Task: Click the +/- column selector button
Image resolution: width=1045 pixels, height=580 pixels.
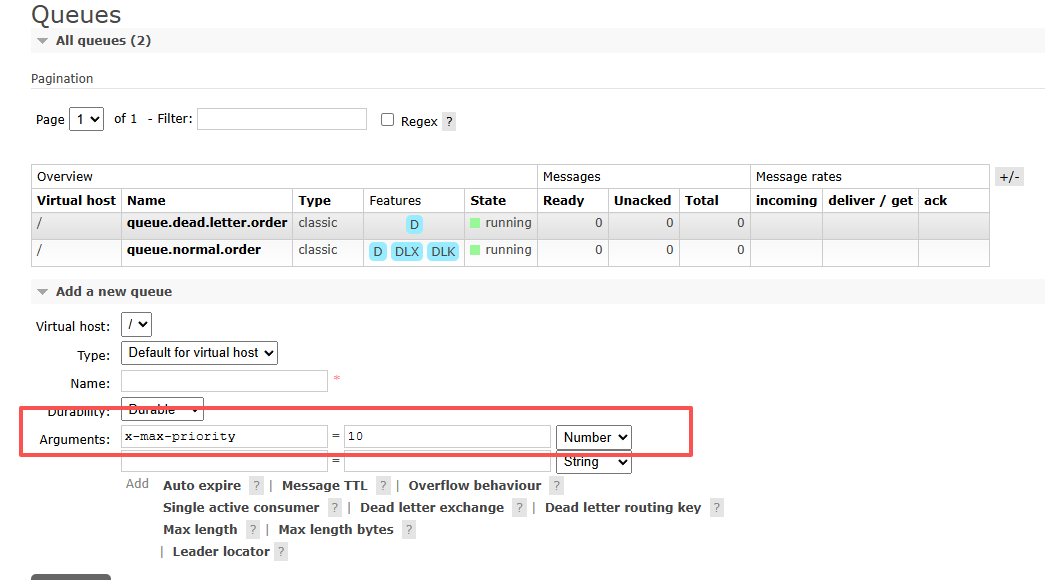Action: point(1009,177)
